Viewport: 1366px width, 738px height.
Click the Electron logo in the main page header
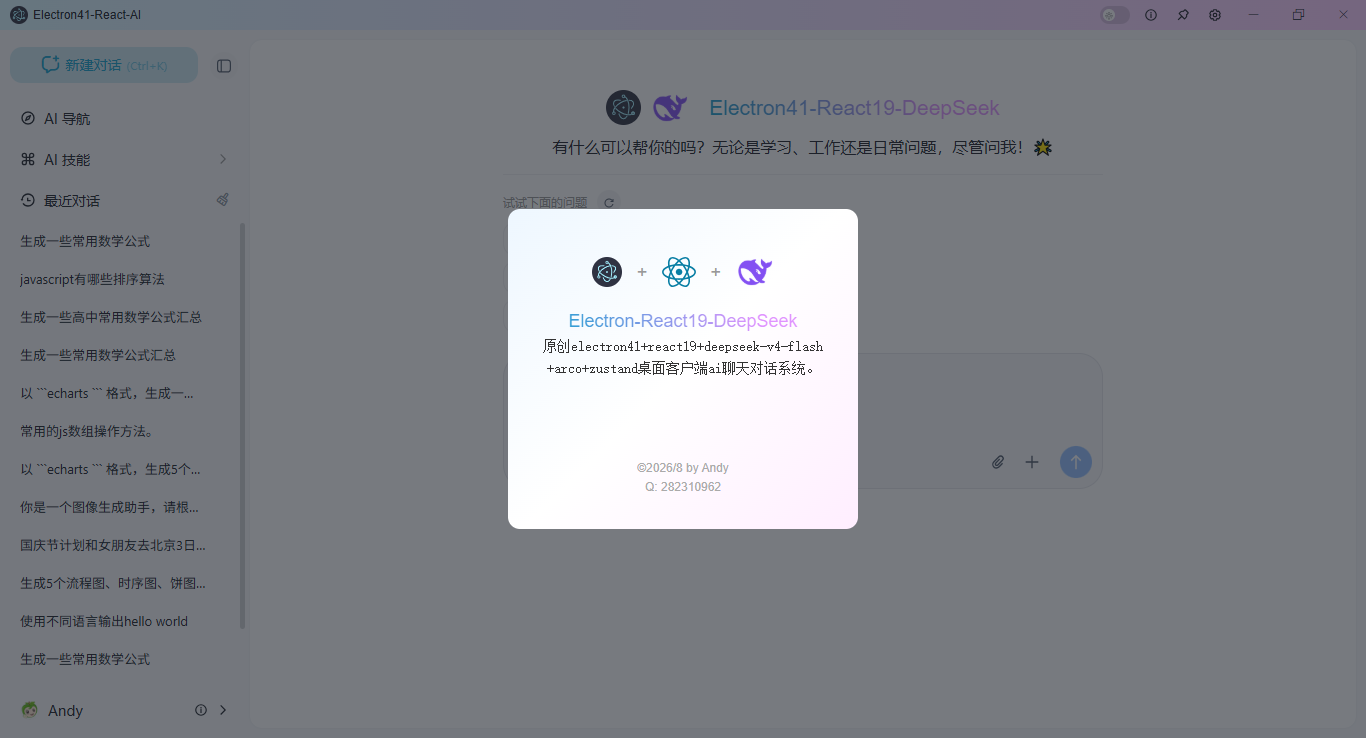click(x=623, y=108)
